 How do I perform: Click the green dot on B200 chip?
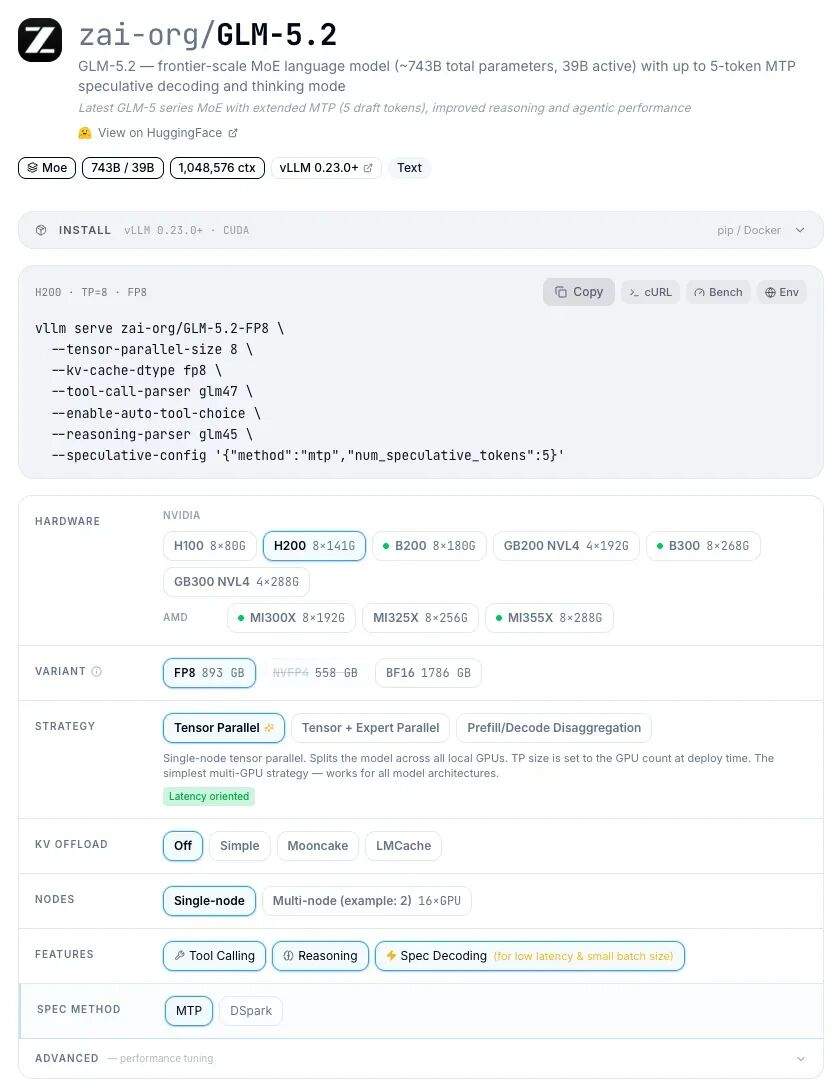coord(386,546)
